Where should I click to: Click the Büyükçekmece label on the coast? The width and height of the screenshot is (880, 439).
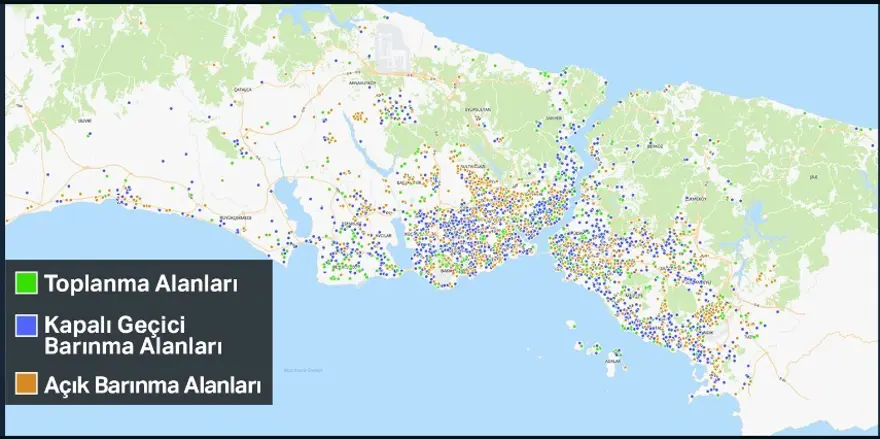[x=233, y=216]
